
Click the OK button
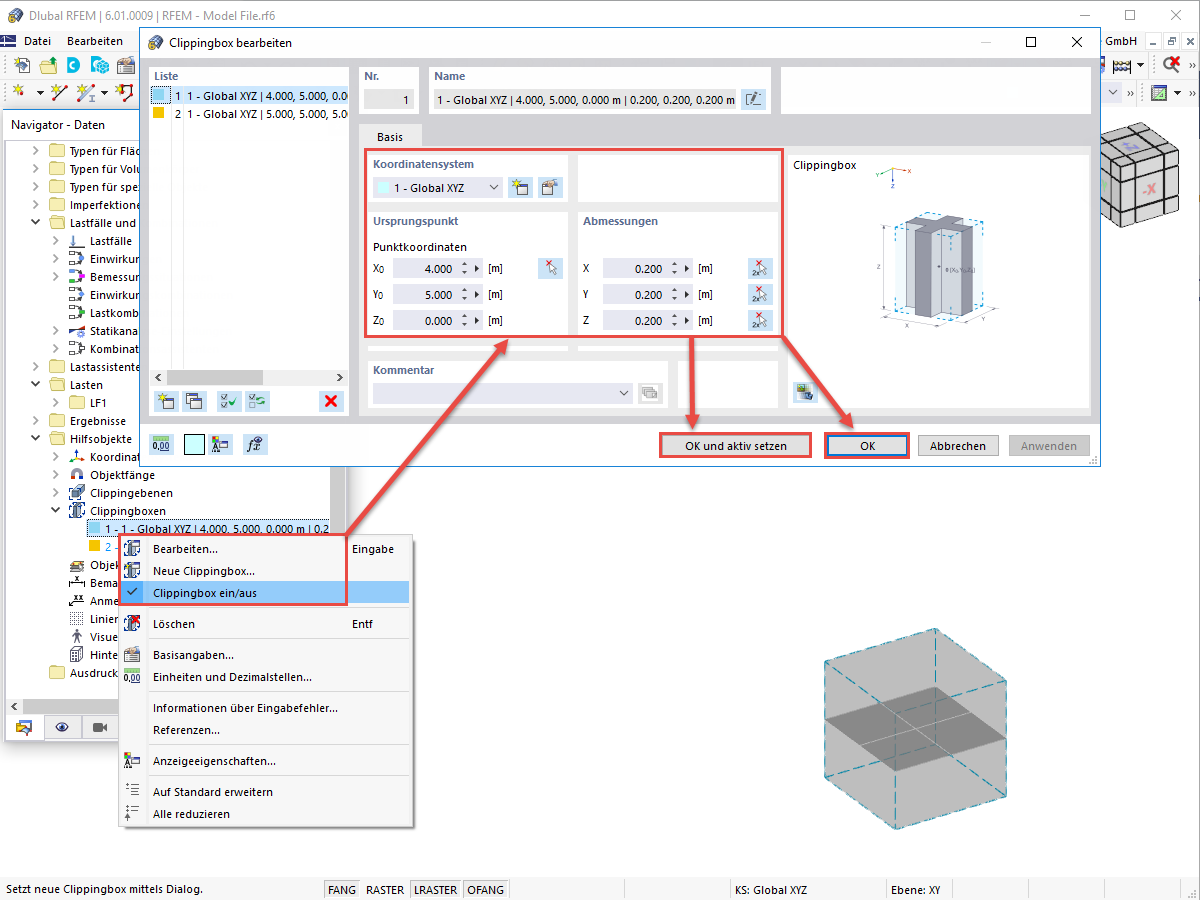pyautogui.click(x=867, y=446)
